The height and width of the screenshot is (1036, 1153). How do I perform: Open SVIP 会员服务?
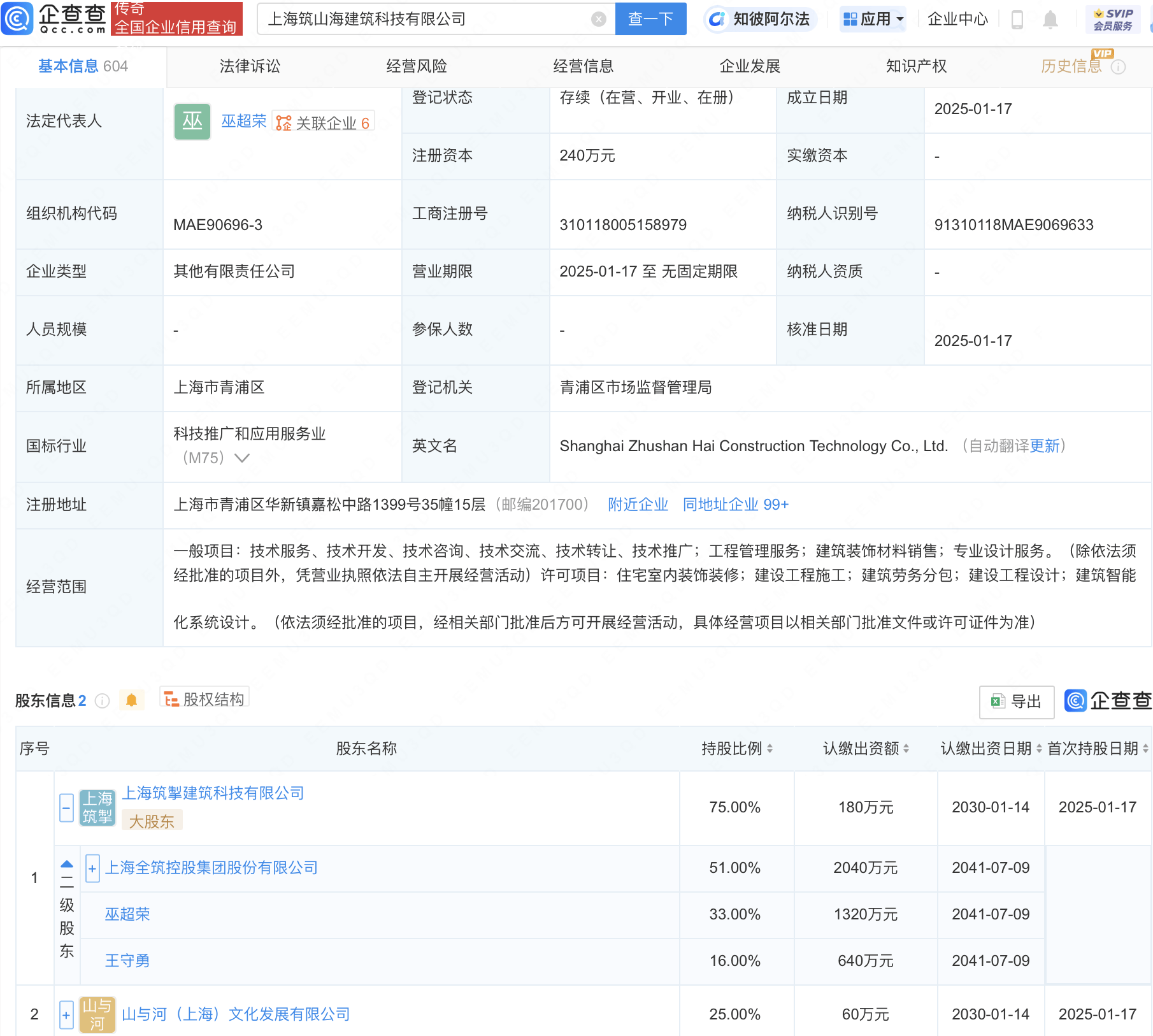(1113, 20)
